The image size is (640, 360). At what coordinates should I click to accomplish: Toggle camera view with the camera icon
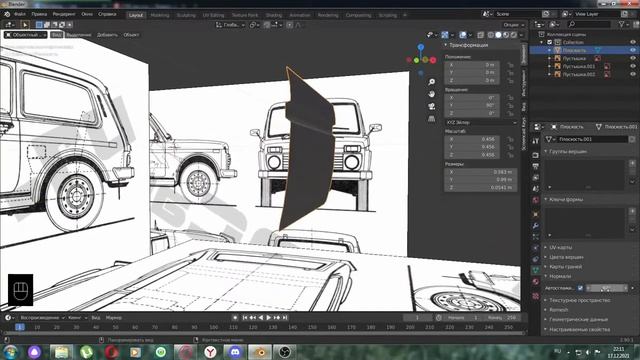tap(431, 107)
